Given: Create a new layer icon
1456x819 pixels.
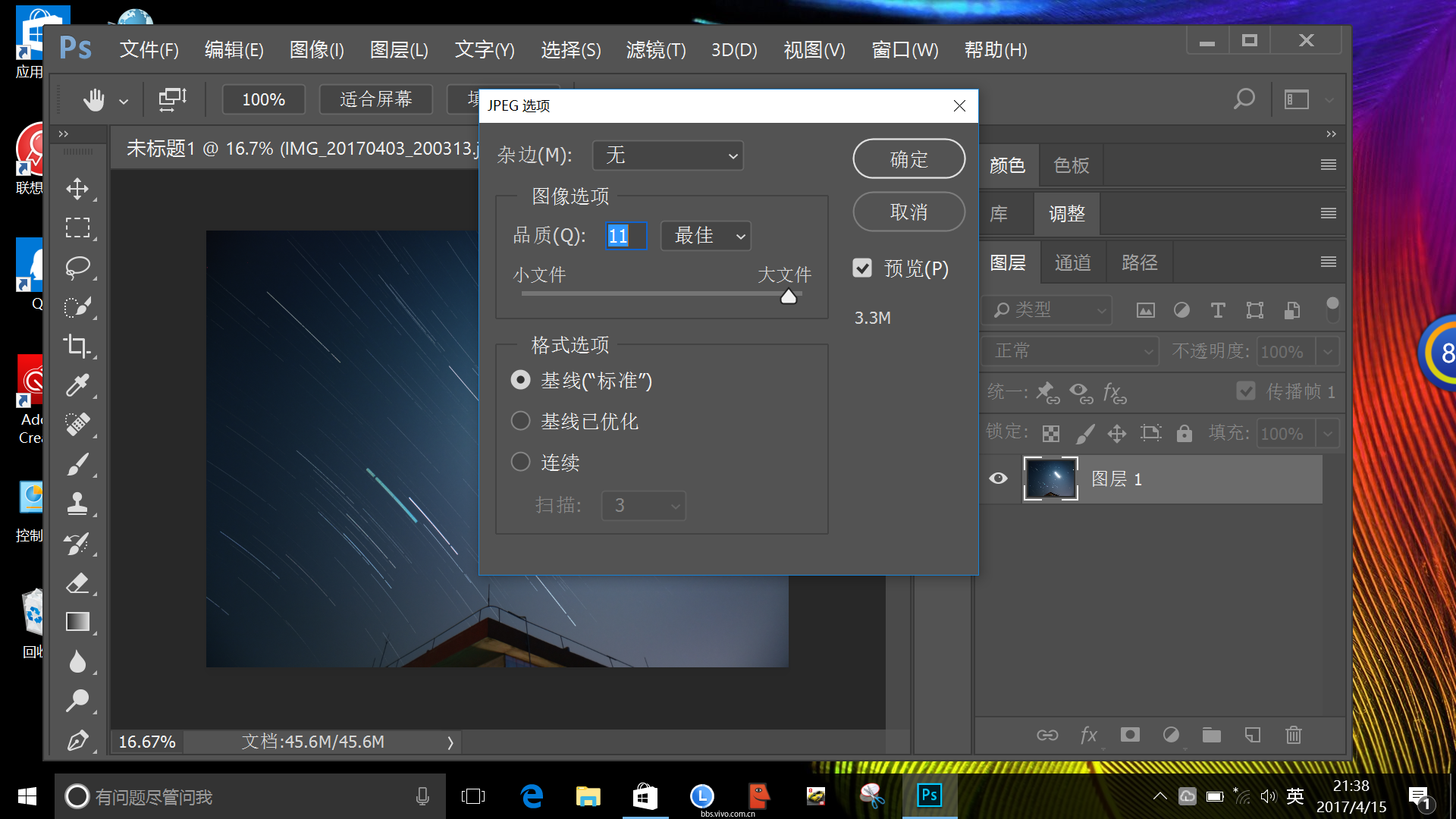Looking at the screenshot, I should point(1253,735).
